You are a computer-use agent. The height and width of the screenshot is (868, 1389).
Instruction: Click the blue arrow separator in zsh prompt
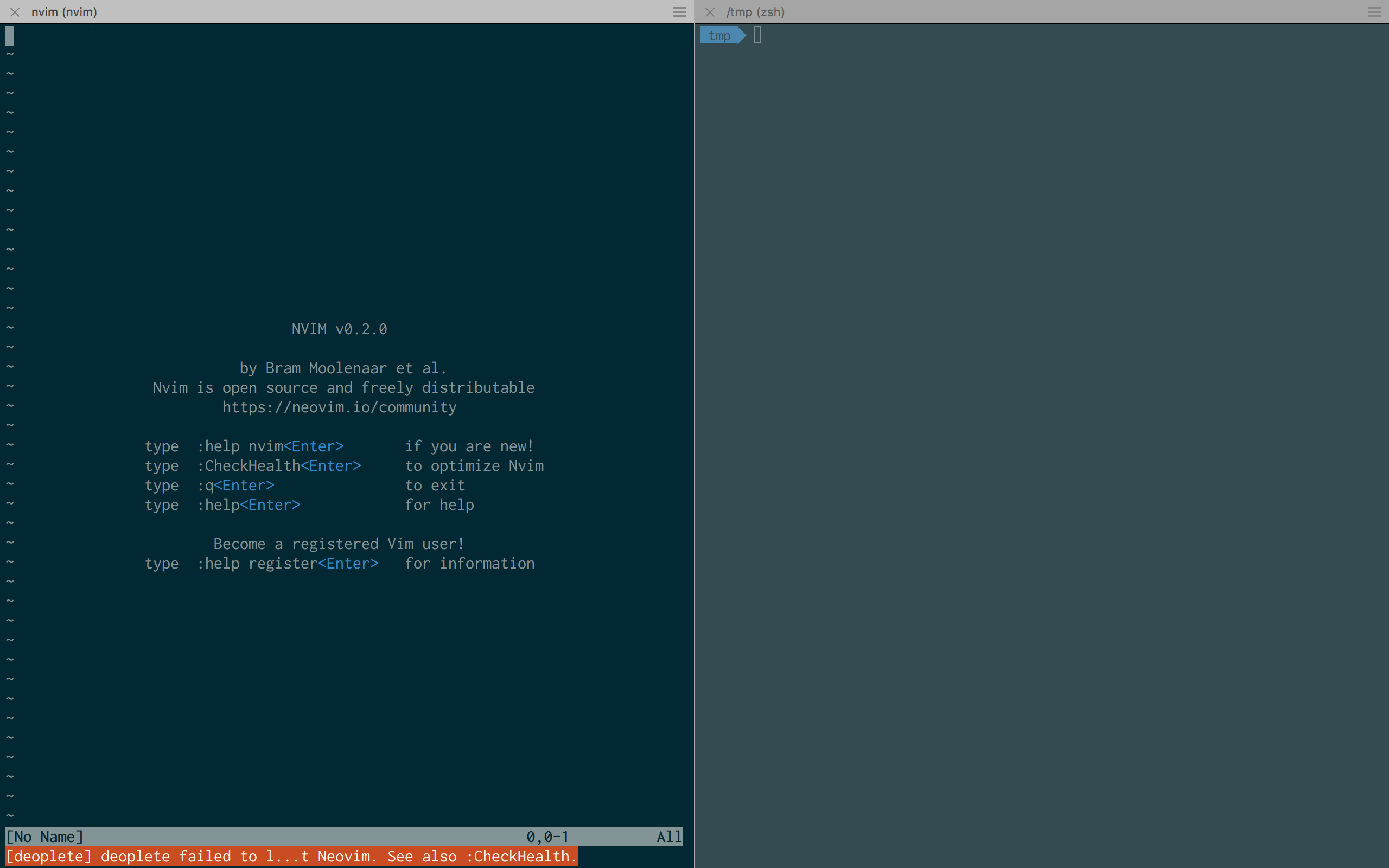coord(742,35)
